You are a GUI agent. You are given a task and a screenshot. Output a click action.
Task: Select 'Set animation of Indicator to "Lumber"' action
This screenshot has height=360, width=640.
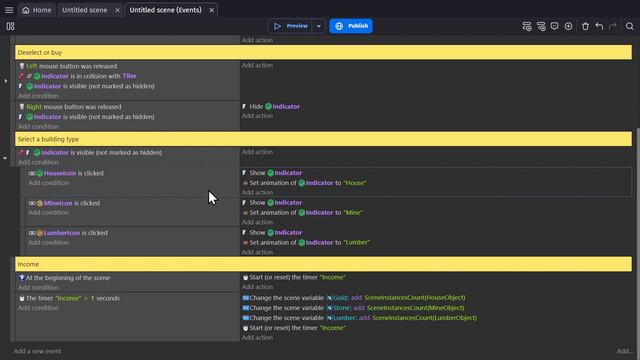[x=306, y=243]
